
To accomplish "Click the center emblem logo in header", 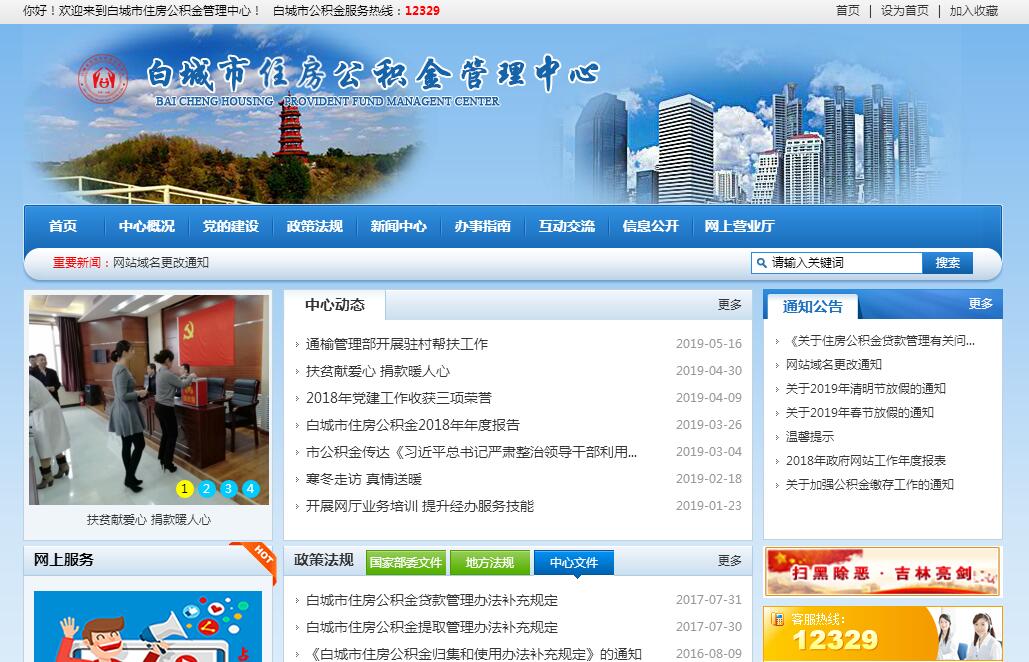I will tap(103, 79).
